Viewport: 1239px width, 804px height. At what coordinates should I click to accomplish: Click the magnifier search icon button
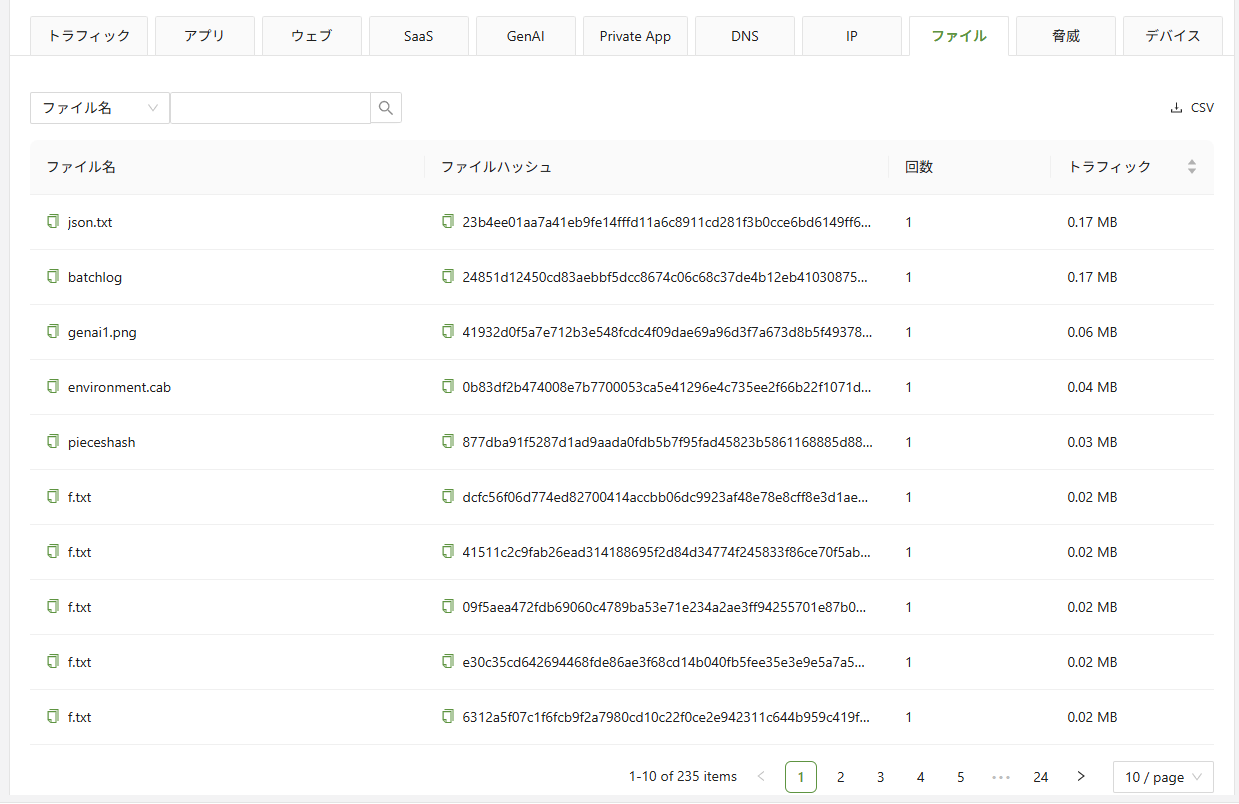(x=386, y=108)
